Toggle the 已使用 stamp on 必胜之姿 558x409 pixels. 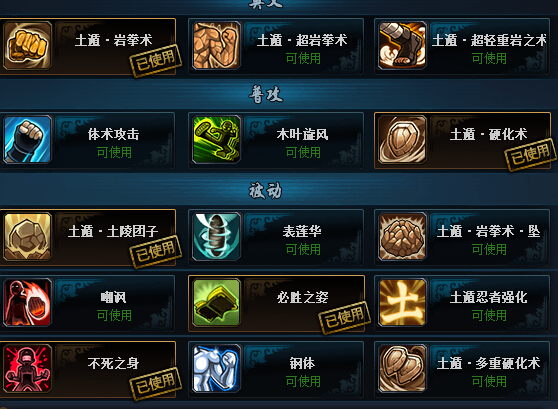(344, 317)
